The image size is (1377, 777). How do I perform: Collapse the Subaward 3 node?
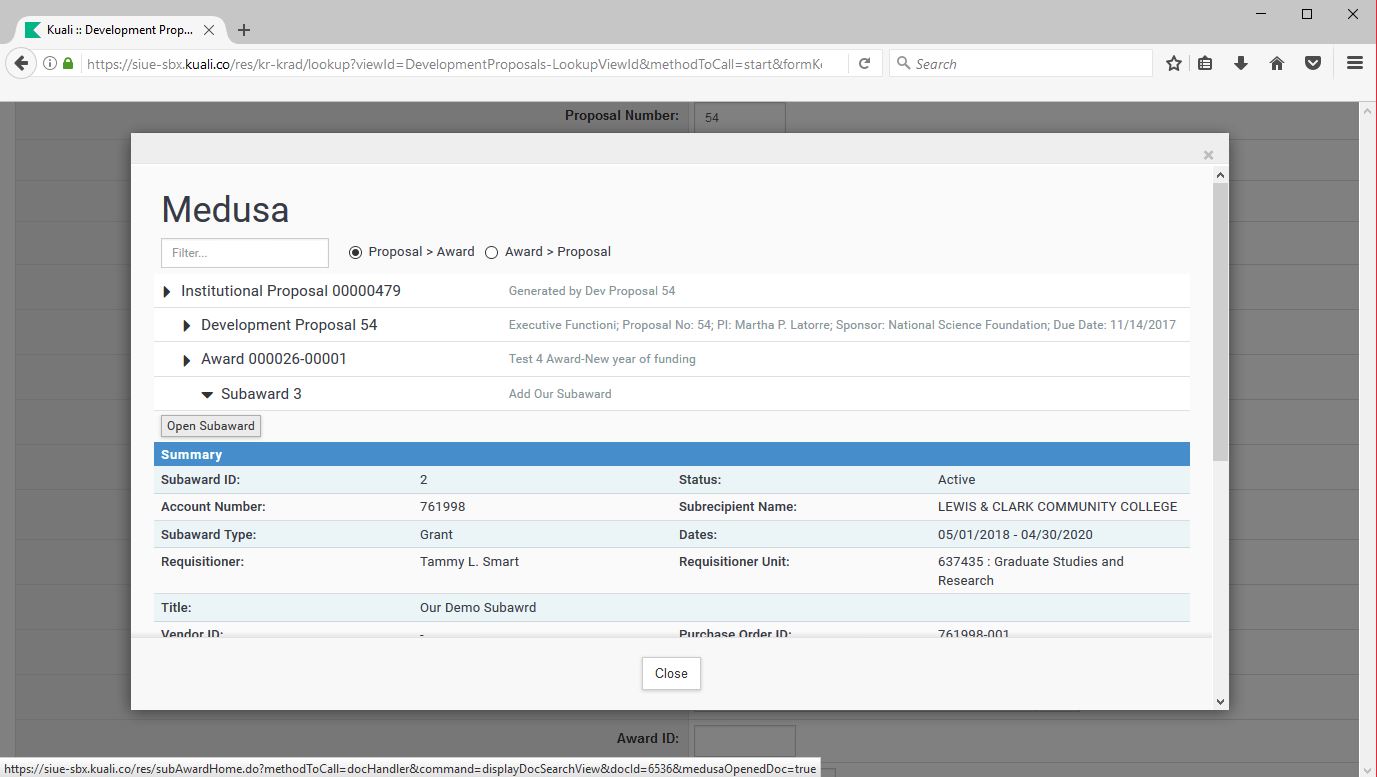pos(207,395)
